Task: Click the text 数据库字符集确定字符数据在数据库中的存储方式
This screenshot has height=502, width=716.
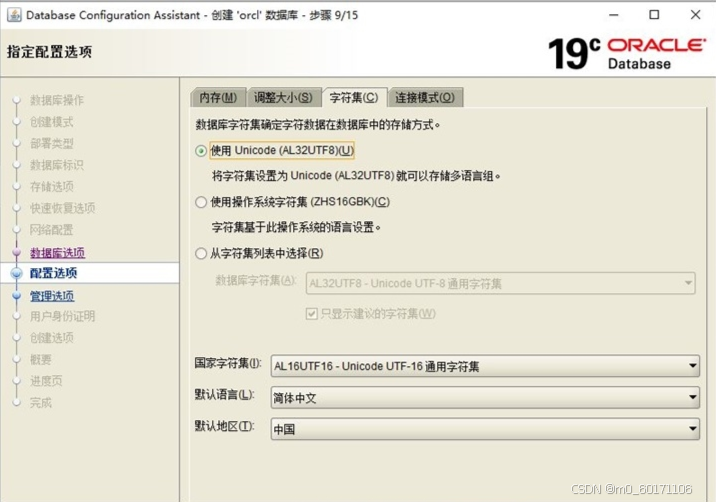Action: 317,125
